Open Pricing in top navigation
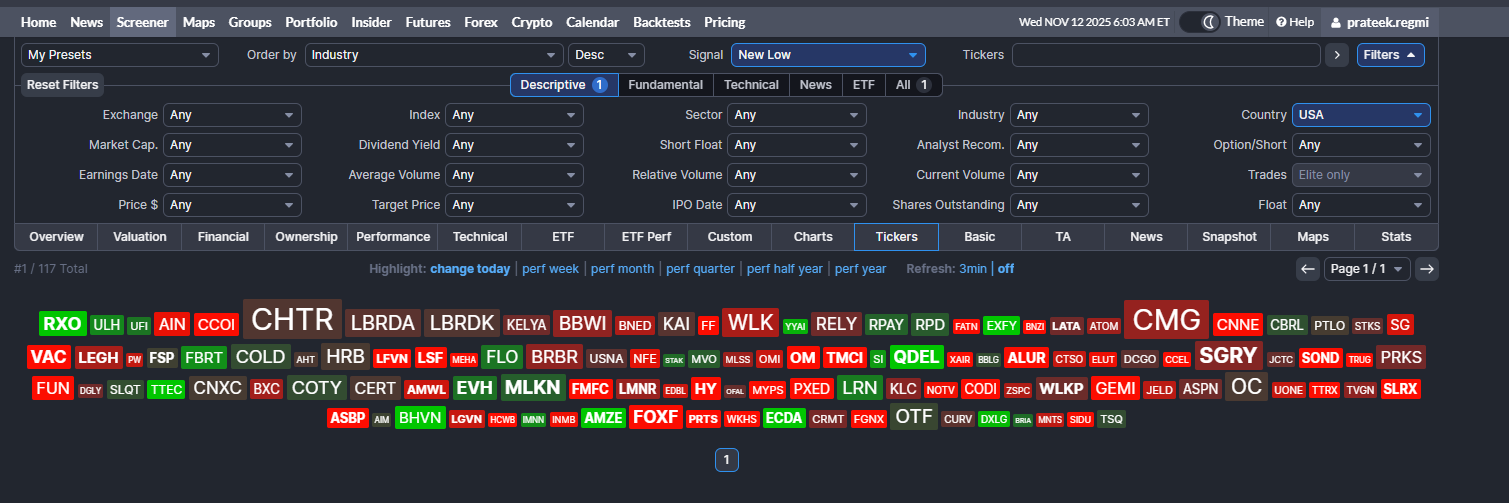 724,22
